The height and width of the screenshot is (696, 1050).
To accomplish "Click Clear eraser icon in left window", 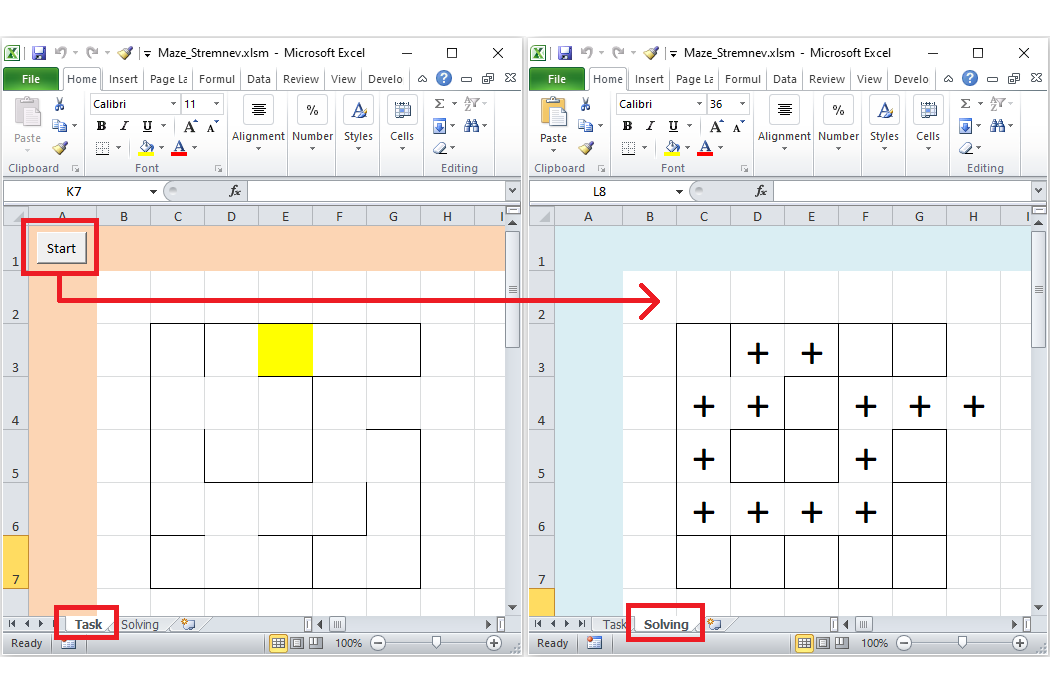I will pyautogui.click(x=440, y=148).
